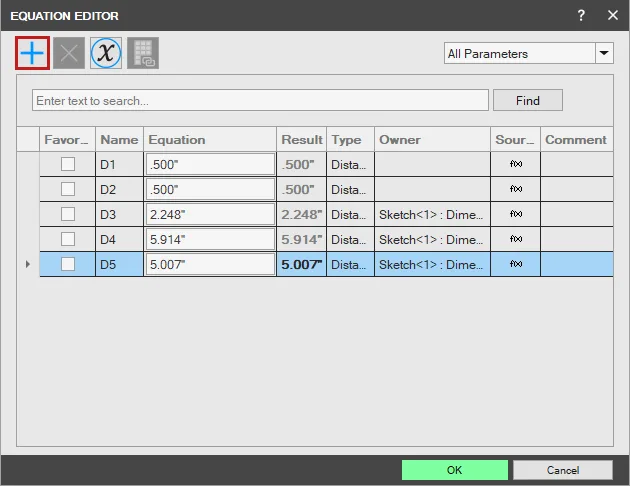The height and width of the screenshot is (486, 630).
Task: Open help with the question mark icon
Action: pos(581,15)
